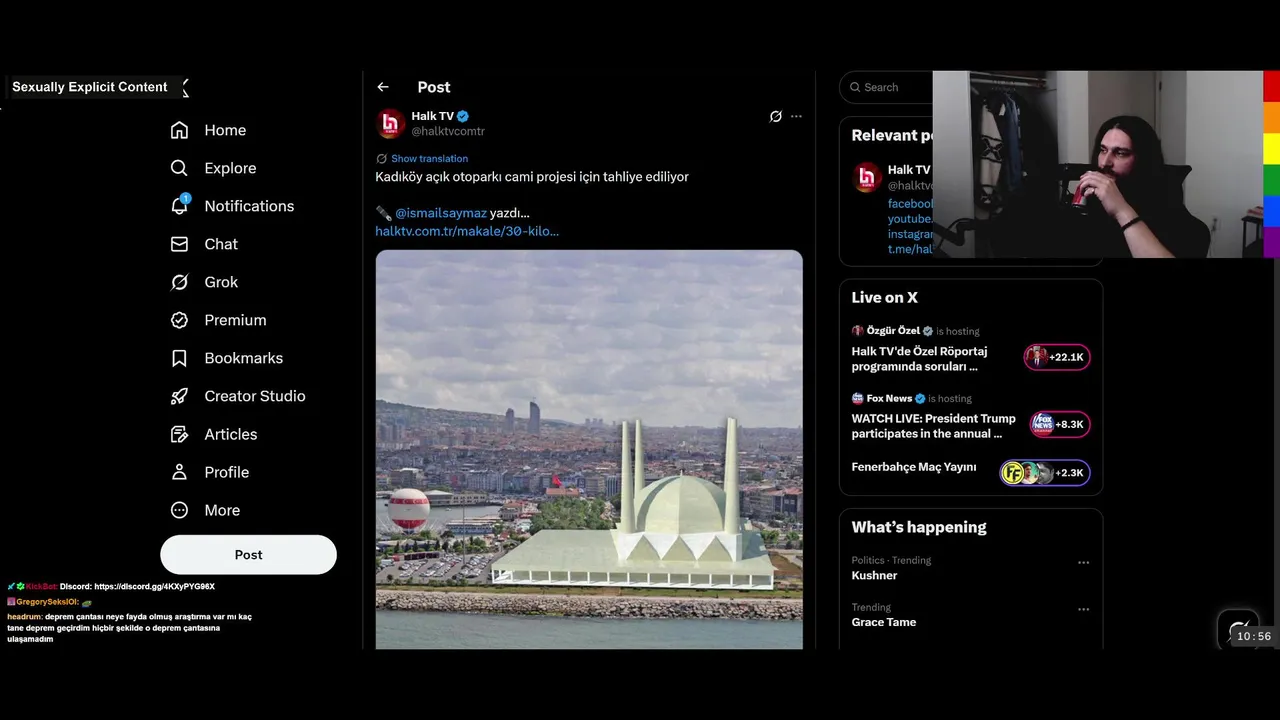Click the Notifications bell icon
The image size is (1280, 720).
tap(179, 206)
